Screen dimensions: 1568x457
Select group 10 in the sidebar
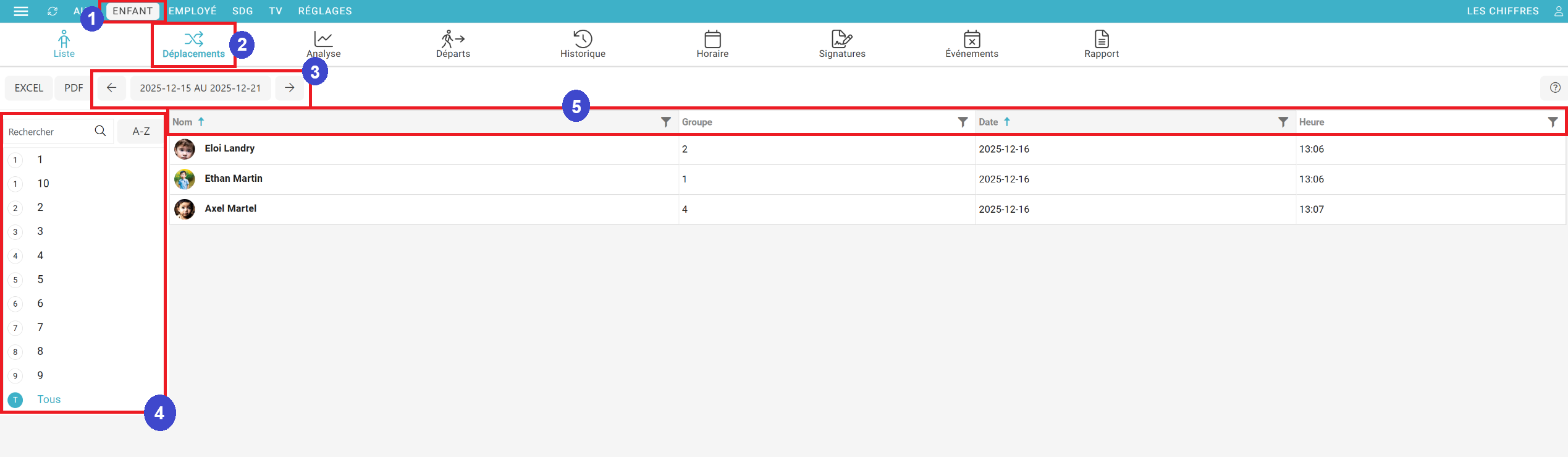coord(43,184)
